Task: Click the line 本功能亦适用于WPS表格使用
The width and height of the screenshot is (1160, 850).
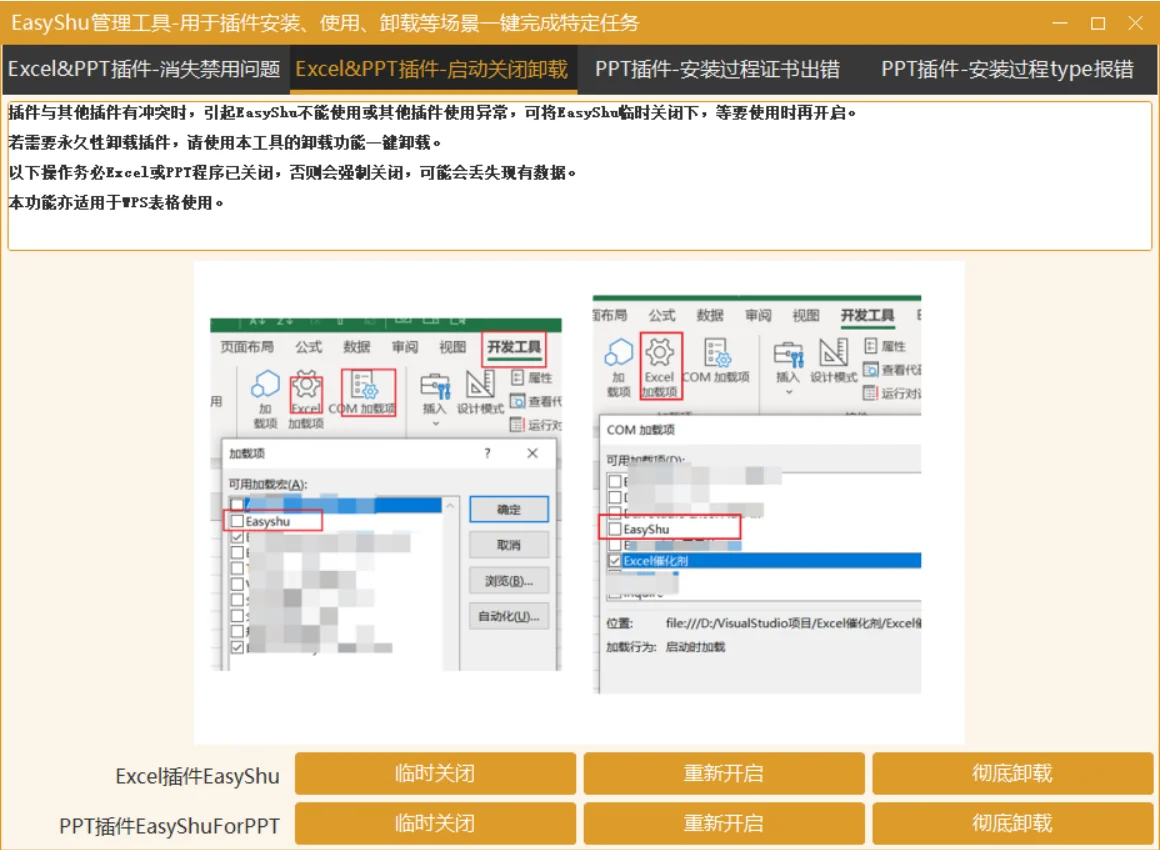Action: (x=116, y=202)
